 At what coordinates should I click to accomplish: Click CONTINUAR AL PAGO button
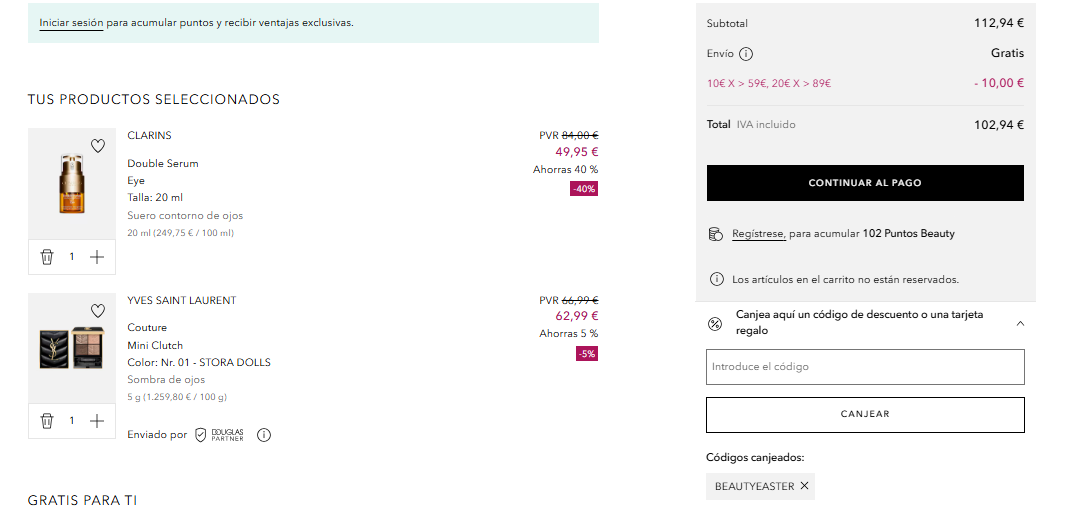click(x=865, y=183)
